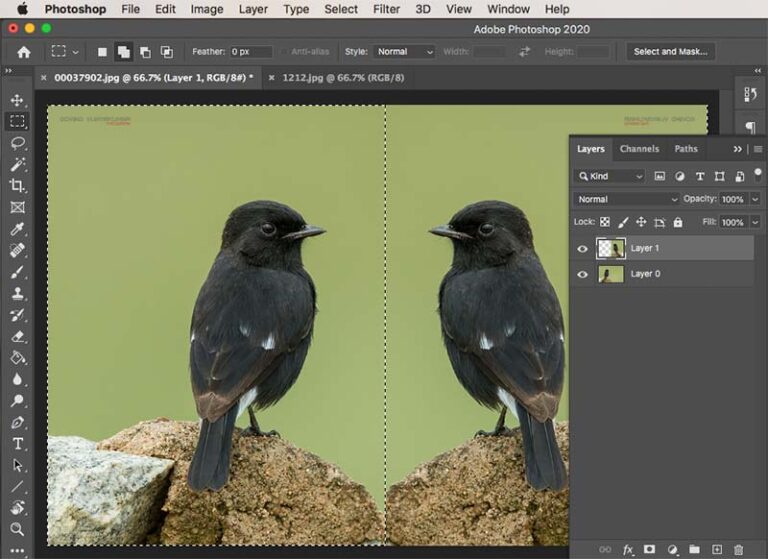768x559 pixels.
Task: Toggle lock image pixels brush icon
Action: [x=623, y=222]
